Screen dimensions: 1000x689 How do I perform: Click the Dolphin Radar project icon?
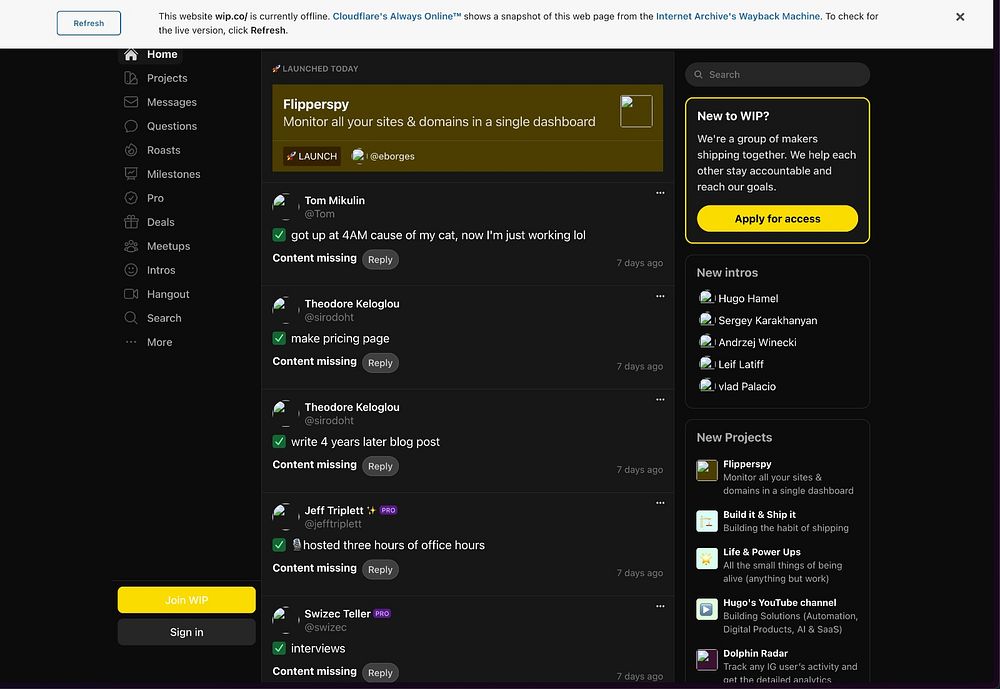pos(707,660)
